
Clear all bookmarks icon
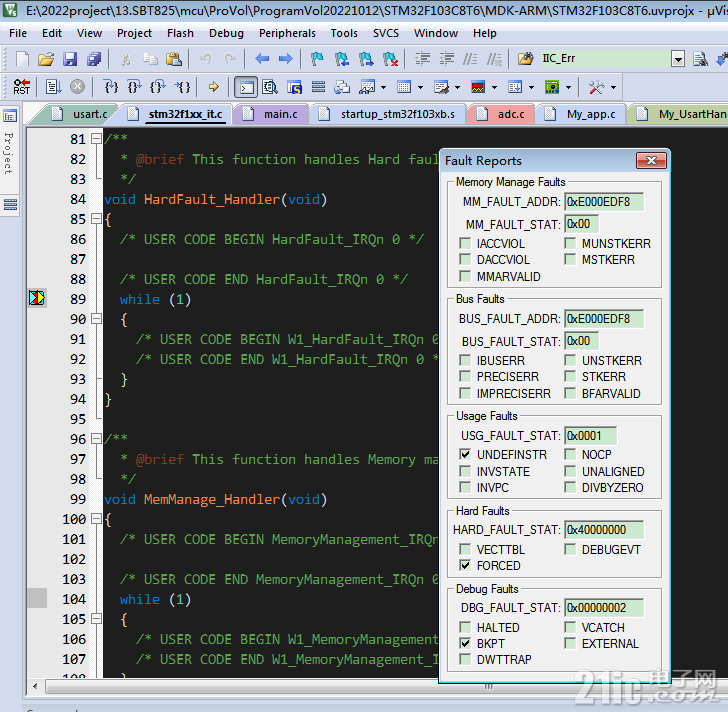[390, 59]
